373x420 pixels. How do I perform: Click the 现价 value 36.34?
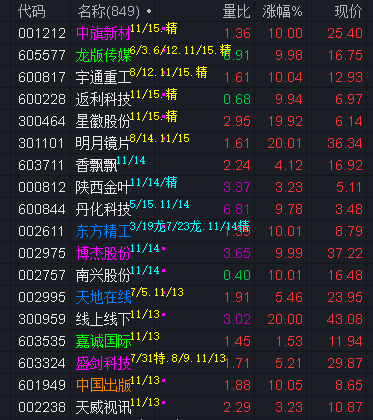pyautogui.click(x=345, y=143)
